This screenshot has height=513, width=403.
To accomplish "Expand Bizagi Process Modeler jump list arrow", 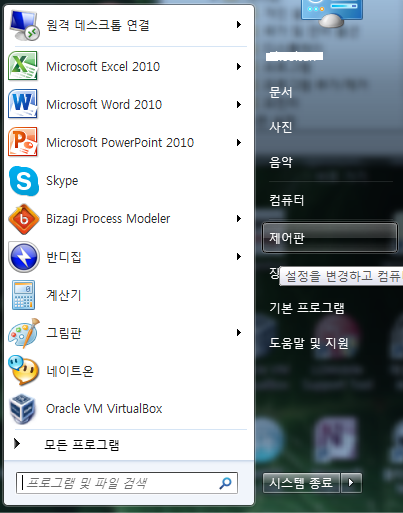I will click(x=239, y=219).
